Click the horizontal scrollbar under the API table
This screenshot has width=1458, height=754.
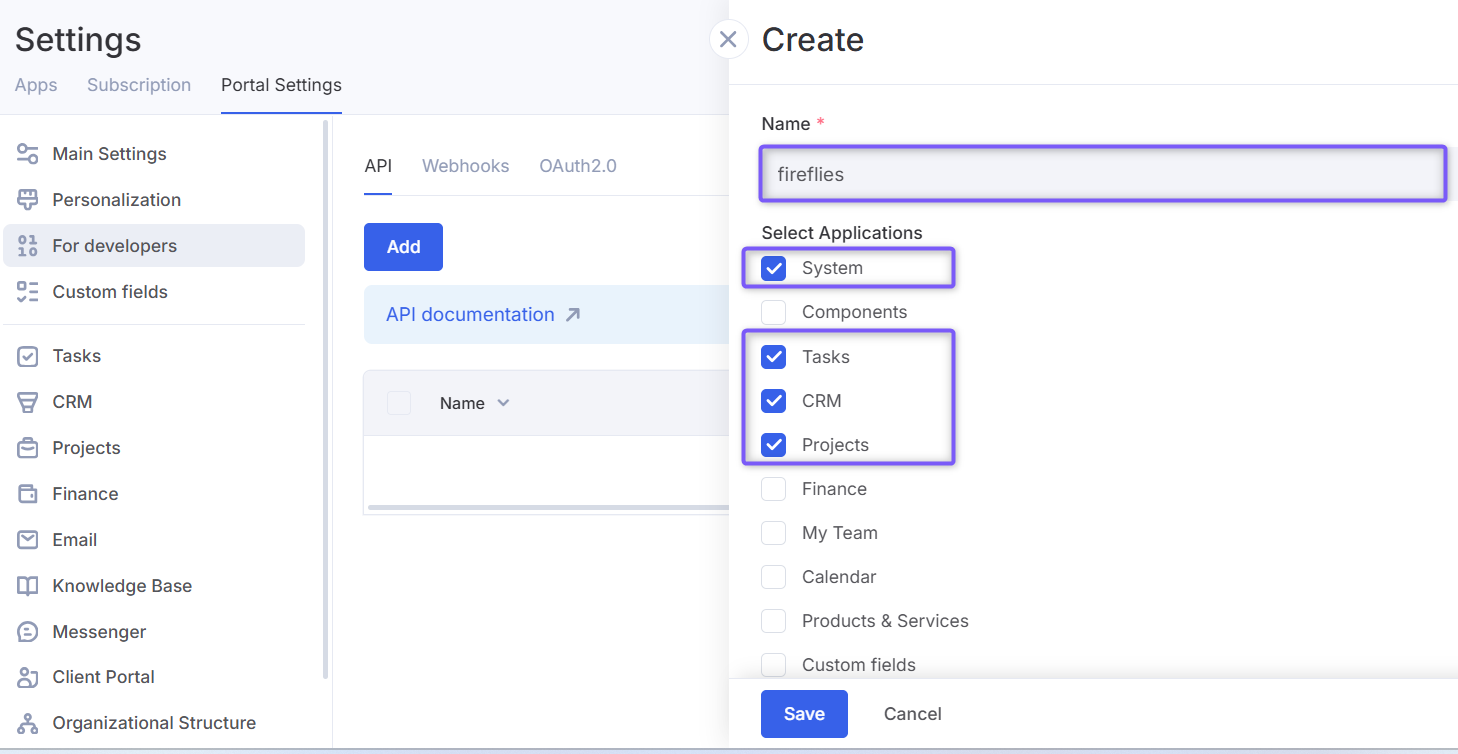click(x=548, y=507)
